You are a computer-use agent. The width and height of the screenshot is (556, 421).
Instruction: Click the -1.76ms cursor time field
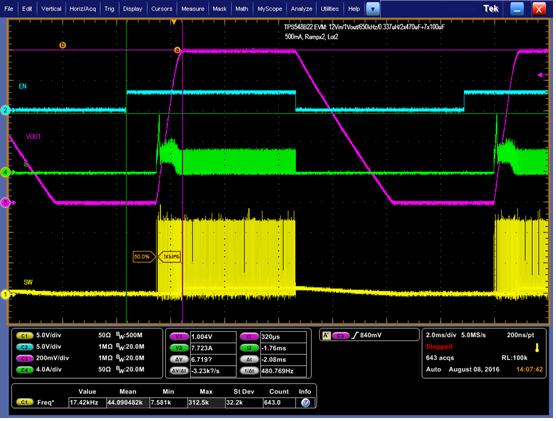pyautogui.click(x=283, y=348)
